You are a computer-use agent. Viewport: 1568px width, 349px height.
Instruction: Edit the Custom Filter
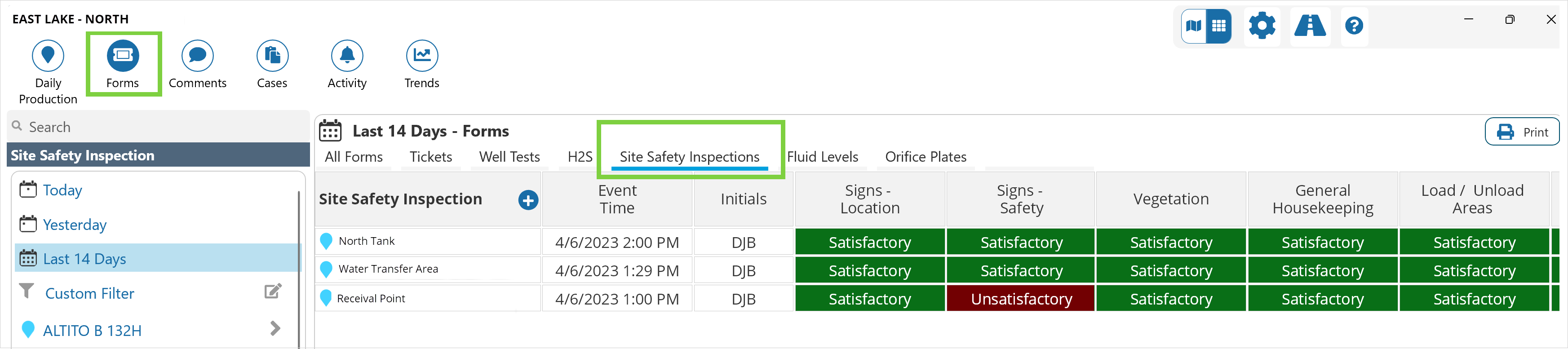click(273, 292)
